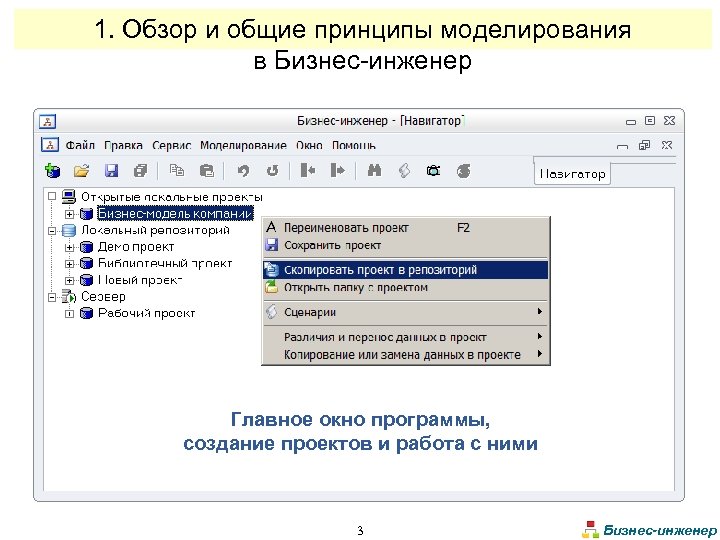Click the last globe-like toolbar icon
Image resolution: width=720 pixels, height=540 pixels.
464,171
